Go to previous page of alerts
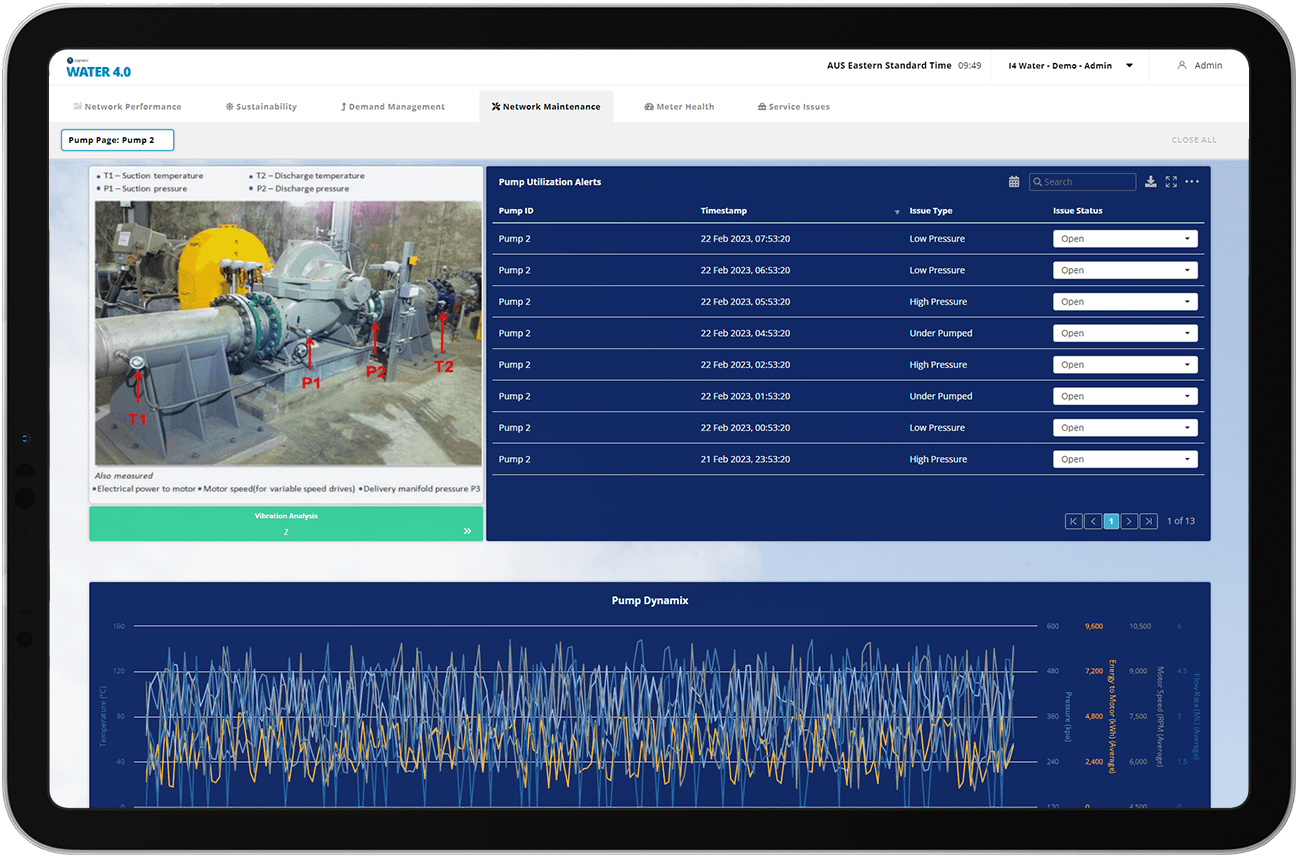Image resolution: width=1300 pixels, height=857 pixels. [1092, 521]
